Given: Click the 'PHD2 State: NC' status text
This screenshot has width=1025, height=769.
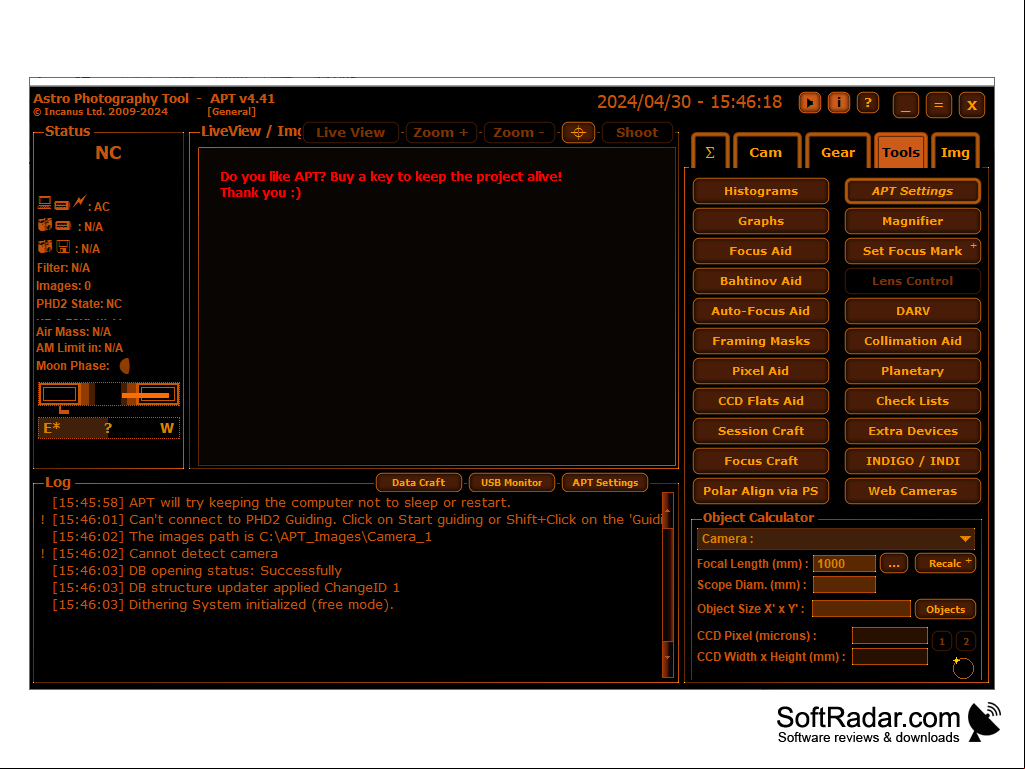Looking at the screenshot, I should [x=79, y=304].
